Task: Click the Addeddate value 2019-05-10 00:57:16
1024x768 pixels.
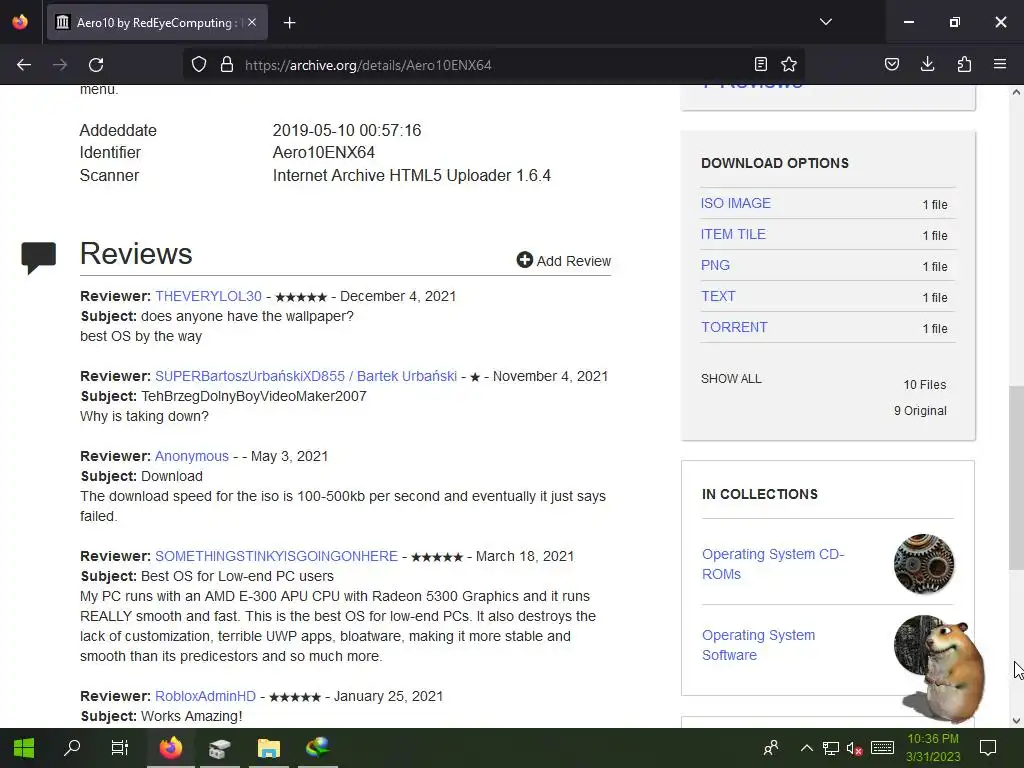Action: pyautogui.click(x=347, y=130)
